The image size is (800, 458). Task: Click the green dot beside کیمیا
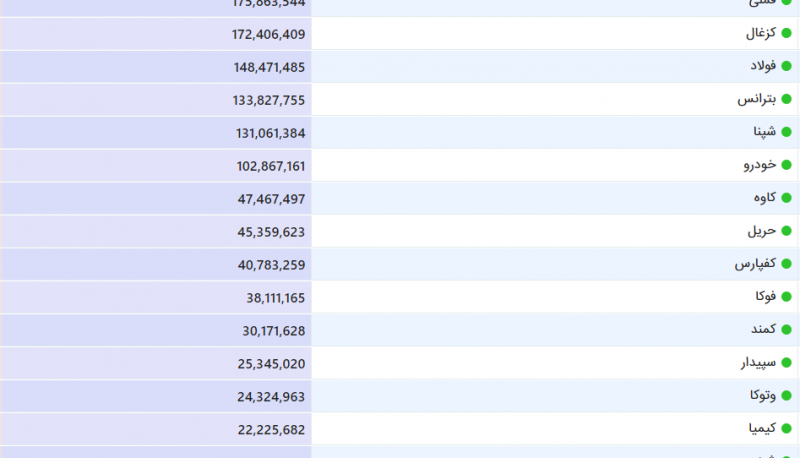tap(786, 428)
